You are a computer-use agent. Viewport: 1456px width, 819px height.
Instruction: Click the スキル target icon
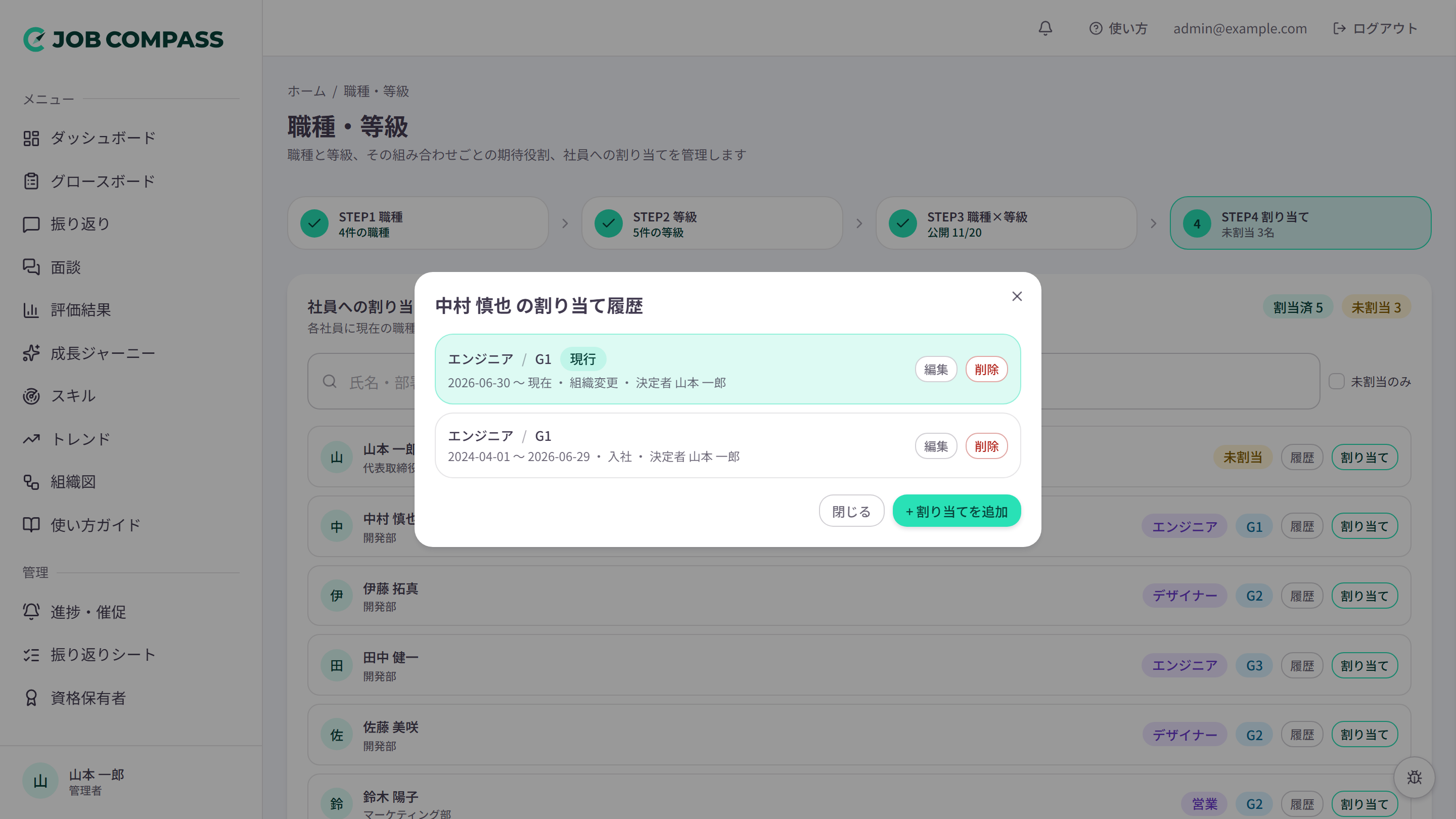click(x=31, y=396)
